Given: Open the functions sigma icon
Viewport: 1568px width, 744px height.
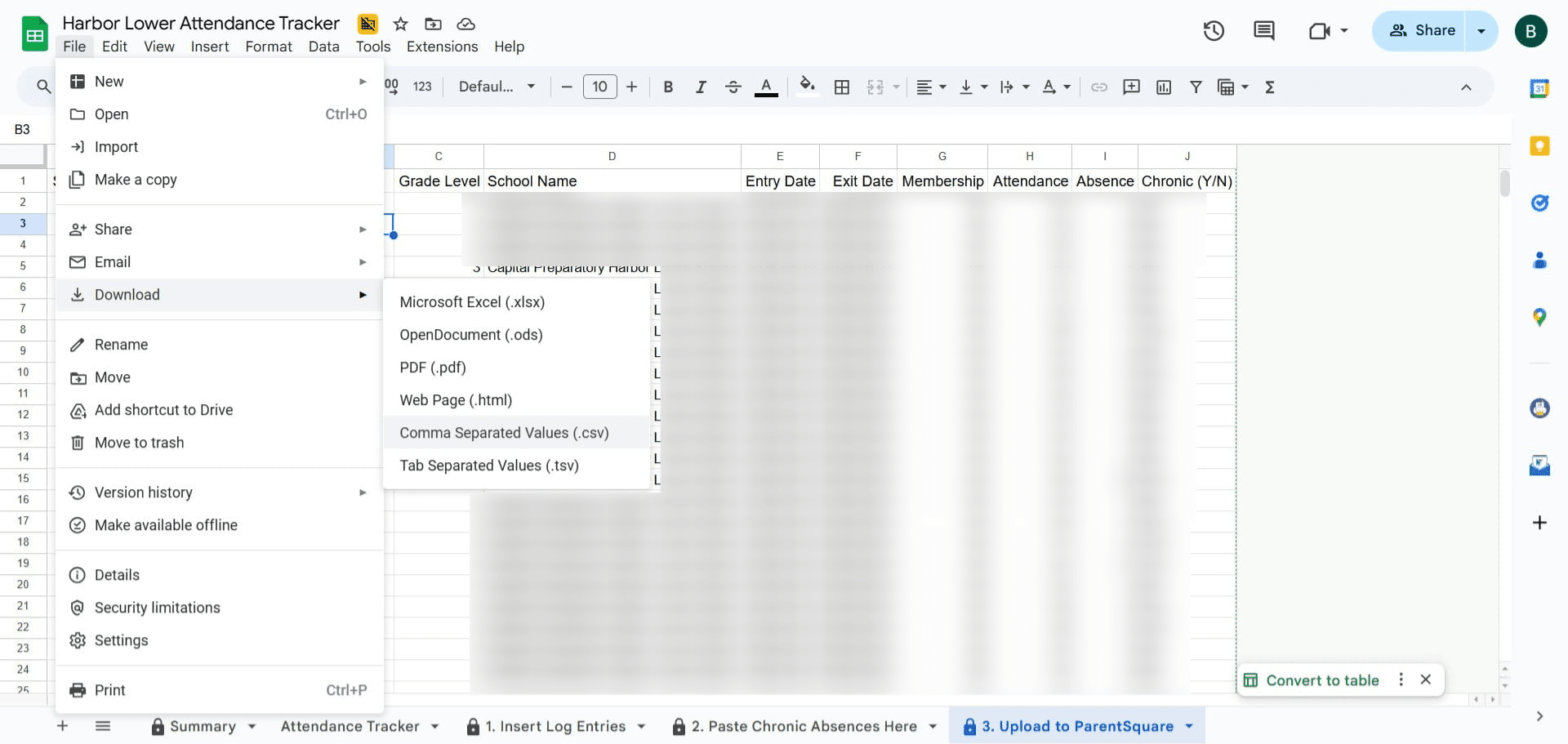Looking at the screenshot, I should click(x=1270, y=87).
